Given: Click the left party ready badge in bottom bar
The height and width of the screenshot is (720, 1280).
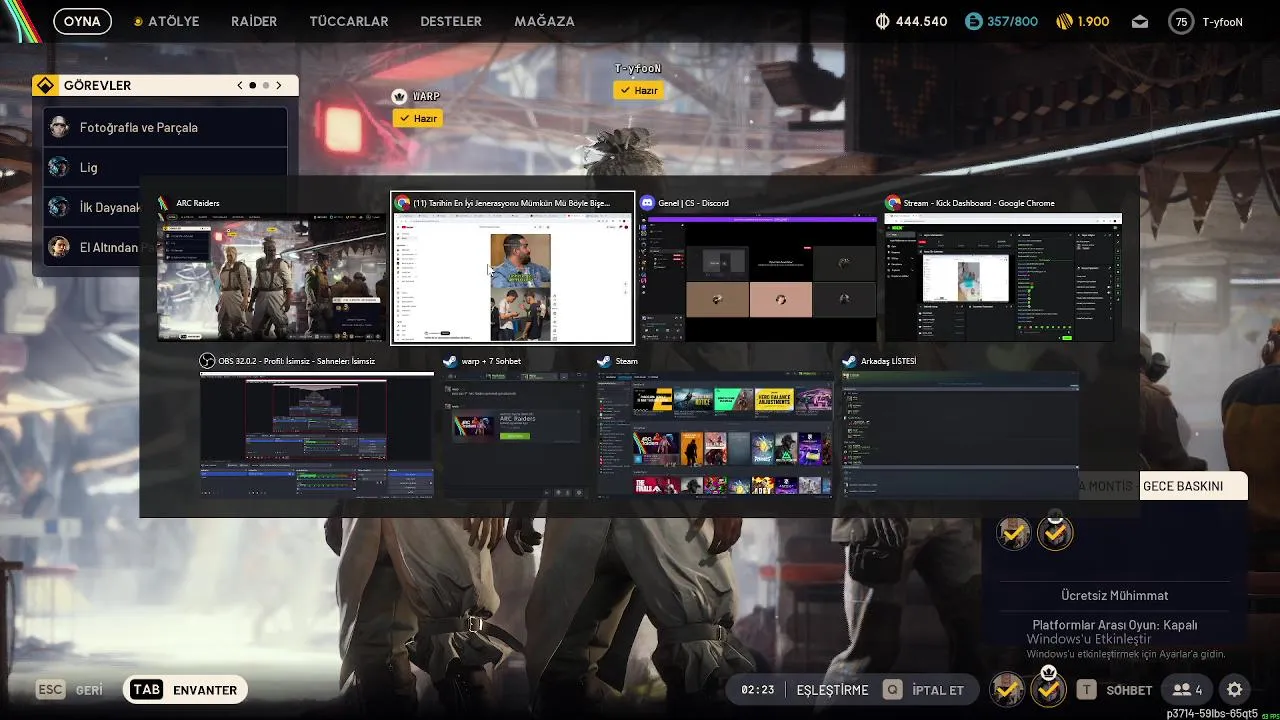Looking at the screenshot, I should coord(1008,689).
